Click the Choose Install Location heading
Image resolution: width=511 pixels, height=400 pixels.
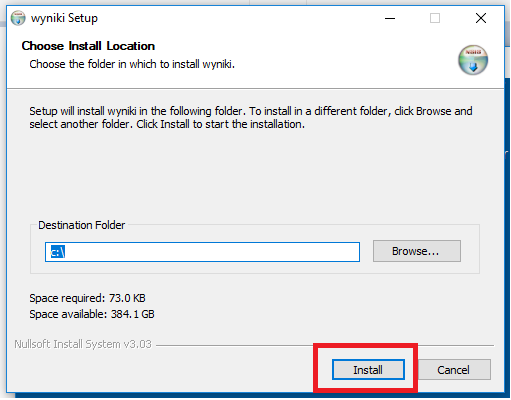click(88, 46)
